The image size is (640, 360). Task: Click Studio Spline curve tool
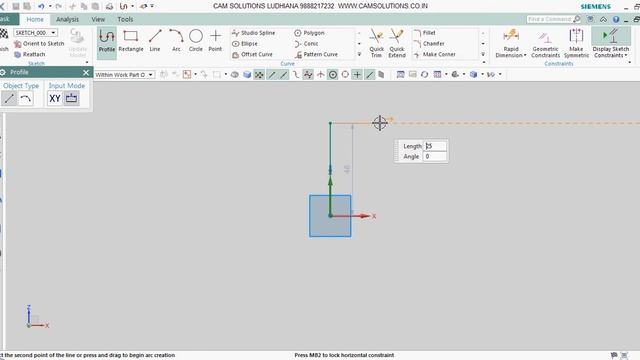[253, 33]
